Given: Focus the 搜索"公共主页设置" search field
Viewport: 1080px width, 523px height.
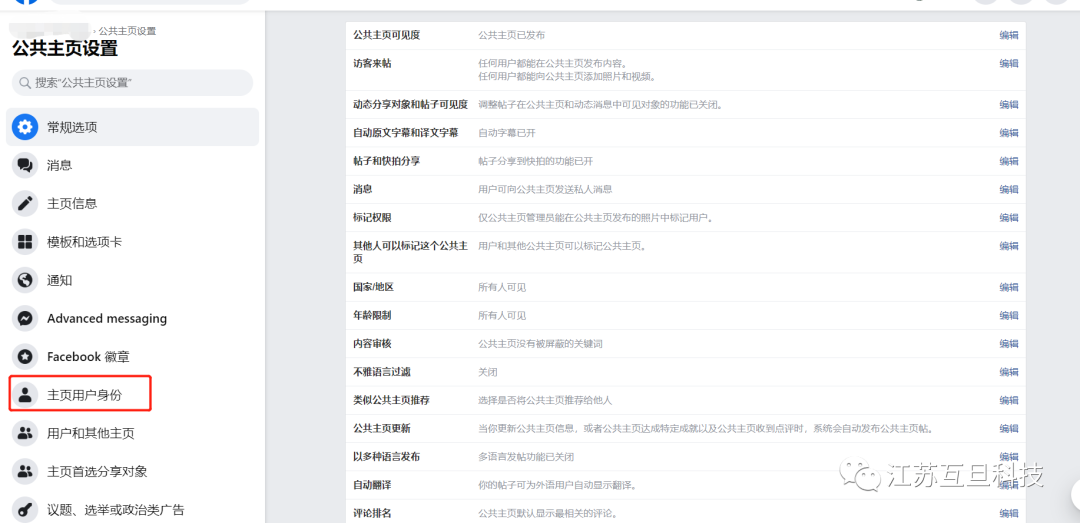Looking at the screenshot, I should [x=132, y=83].
